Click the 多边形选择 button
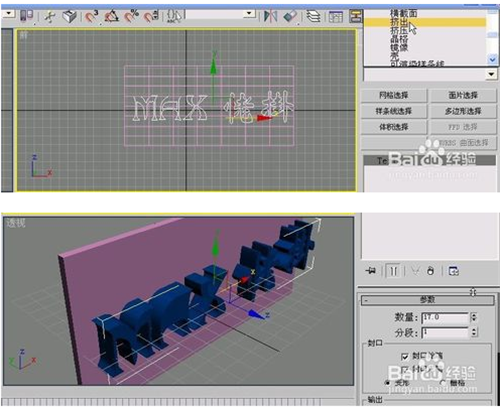This screenshot has width=500, height=407. [463, 111]
